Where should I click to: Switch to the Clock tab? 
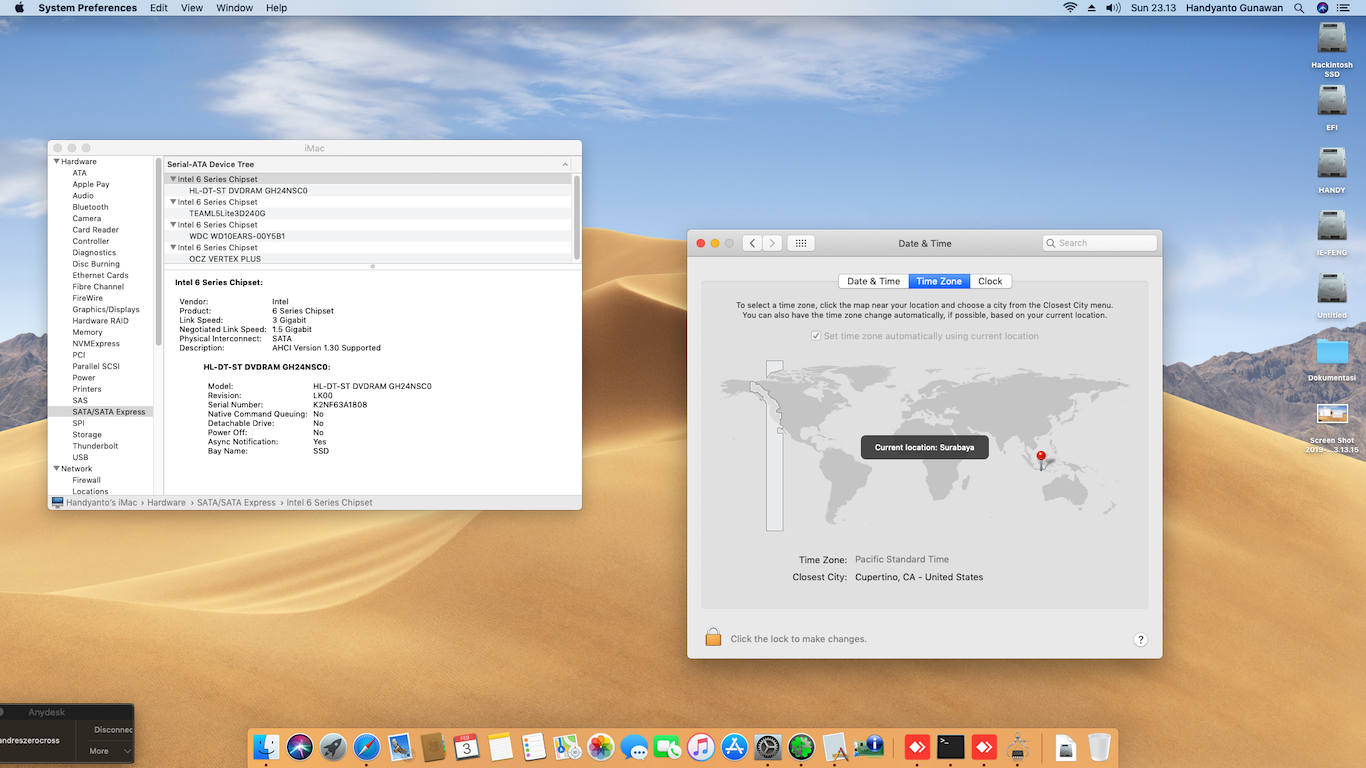click(990, 281)
